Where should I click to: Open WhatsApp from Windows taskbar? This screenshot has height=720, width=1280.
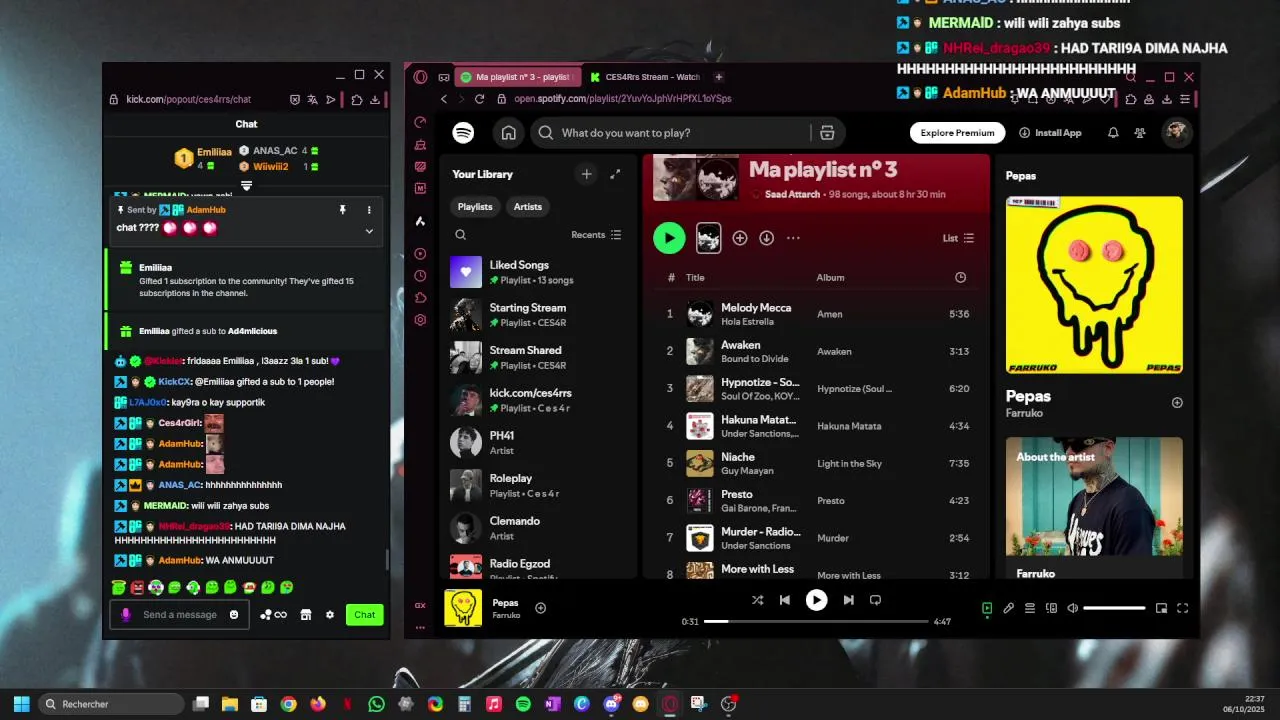point(376,704)
